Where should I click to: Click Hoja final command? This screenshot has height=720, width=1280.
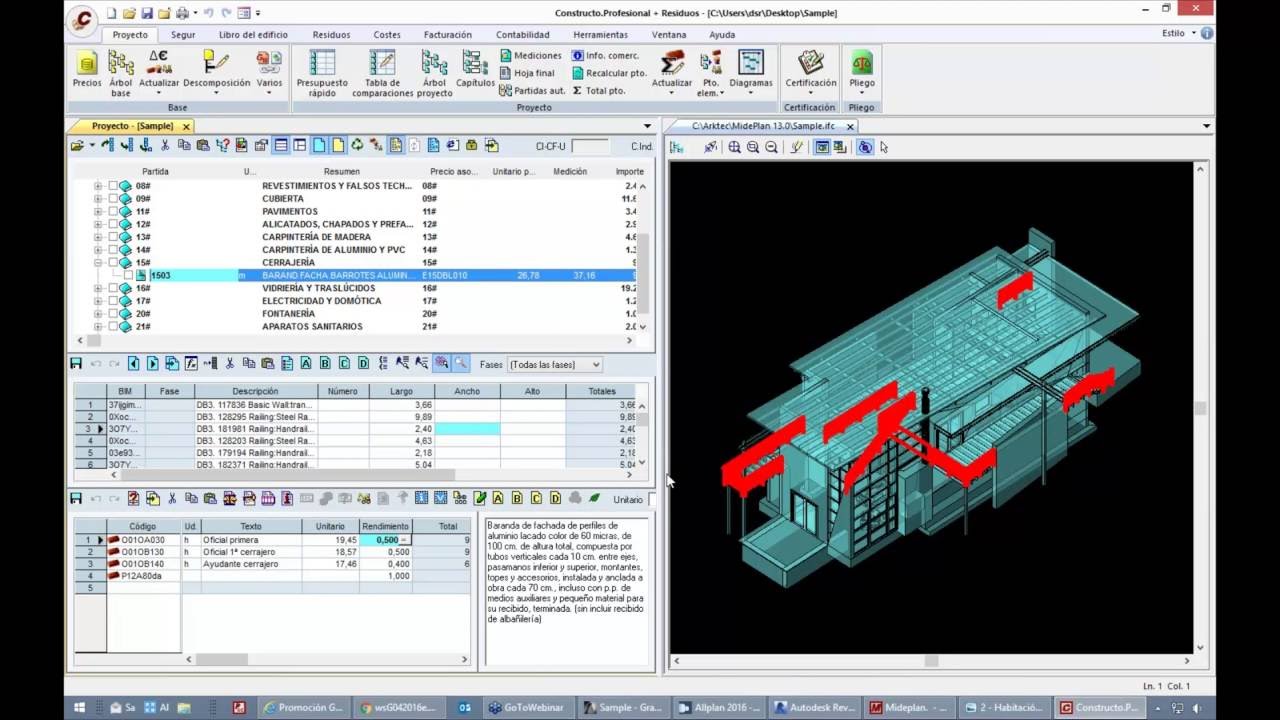pos(527,73)
